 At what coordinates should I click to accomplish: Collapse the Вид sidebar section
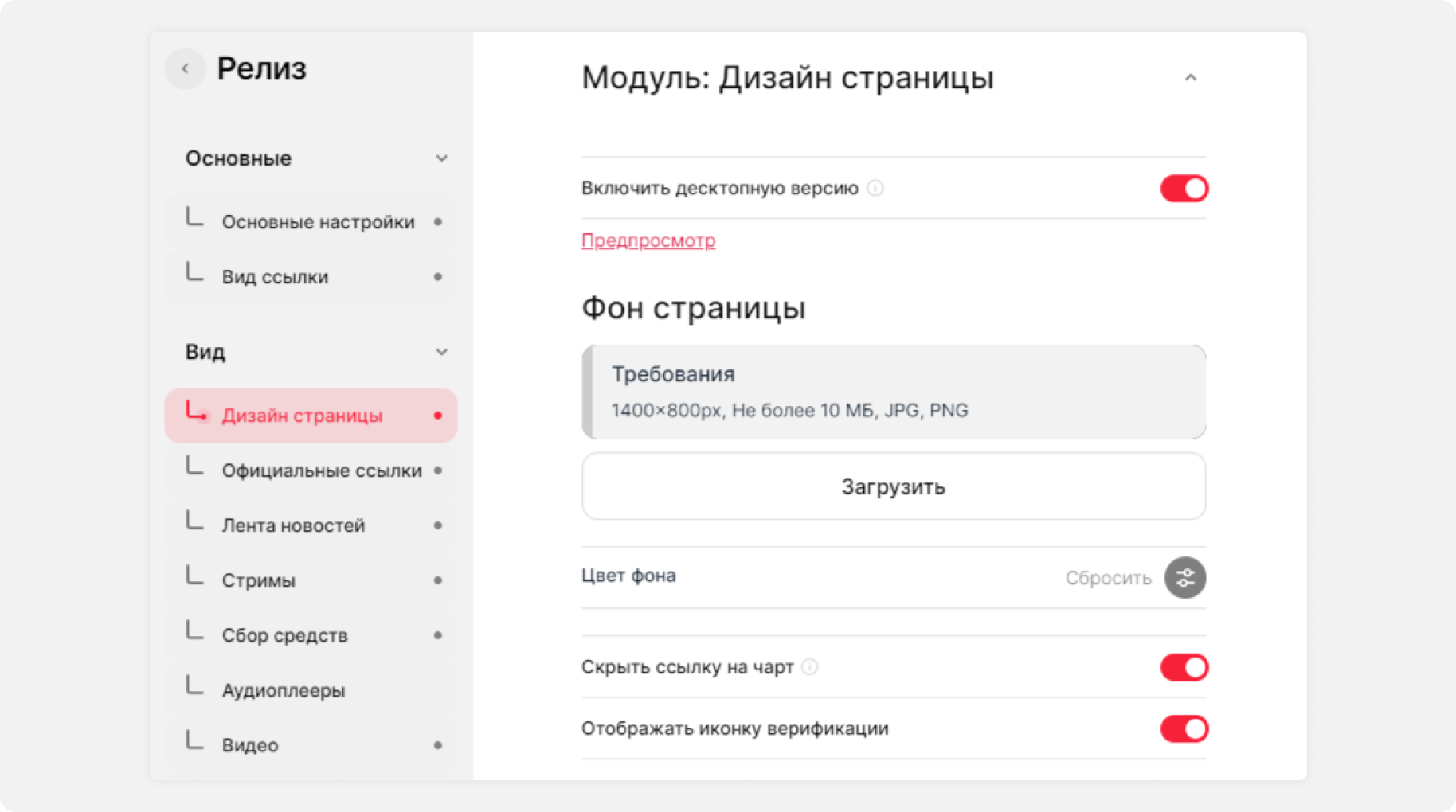coord(441,352)
